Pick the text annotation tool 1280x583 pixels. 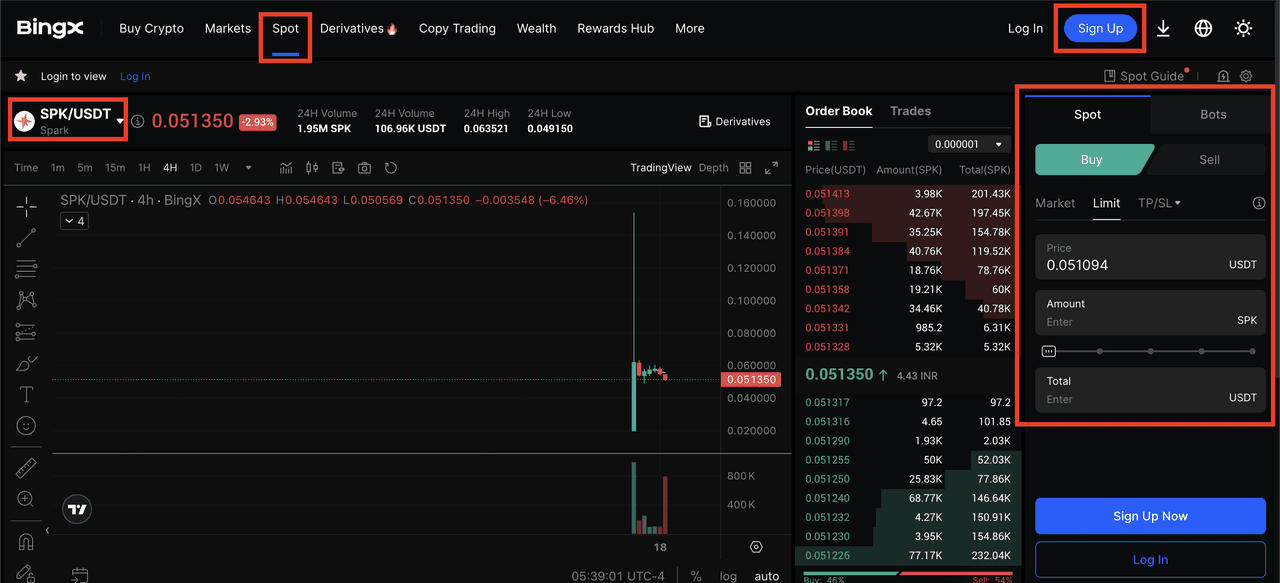point(26,395)
